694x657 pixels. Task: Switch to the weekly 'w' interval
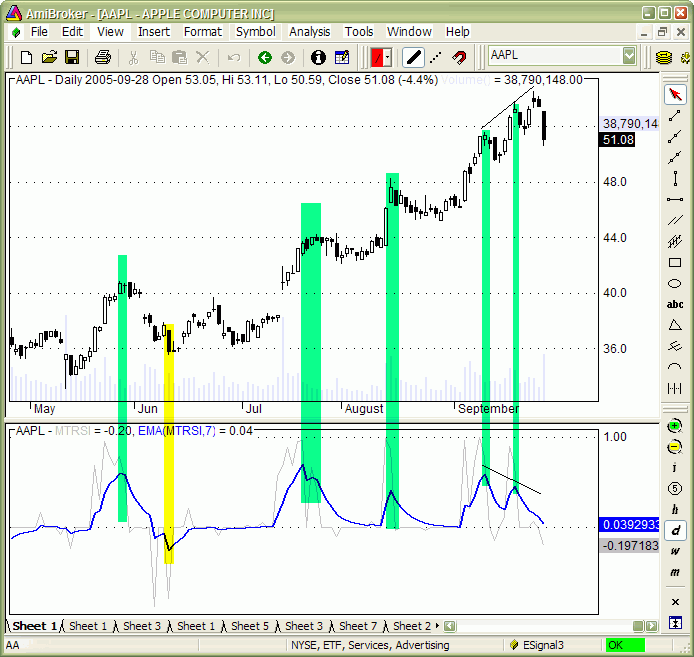coord(675,551)
